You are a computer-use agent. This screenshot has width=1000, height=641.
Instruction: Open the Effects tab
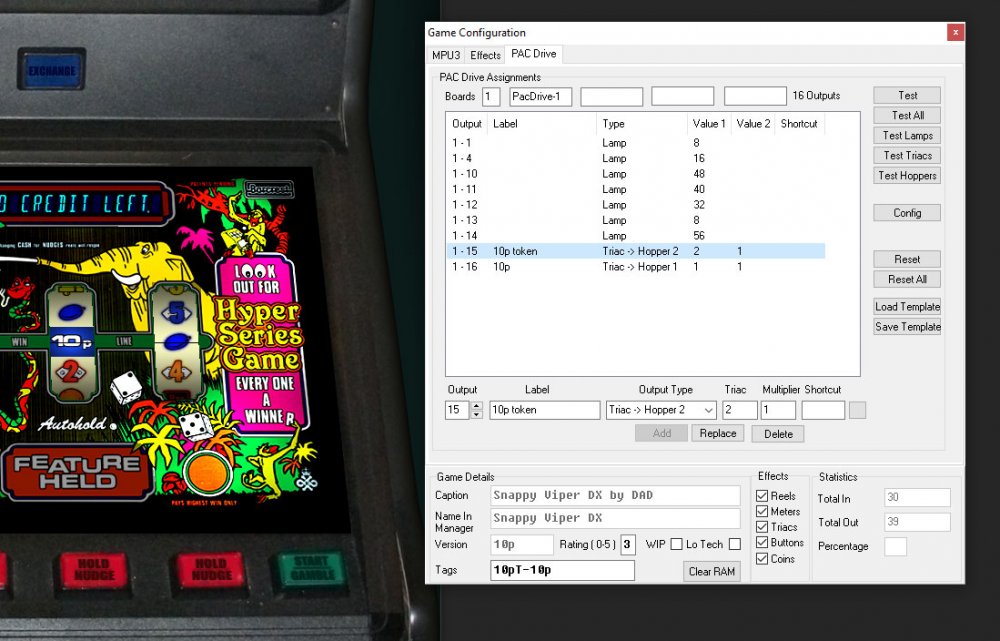485,55
